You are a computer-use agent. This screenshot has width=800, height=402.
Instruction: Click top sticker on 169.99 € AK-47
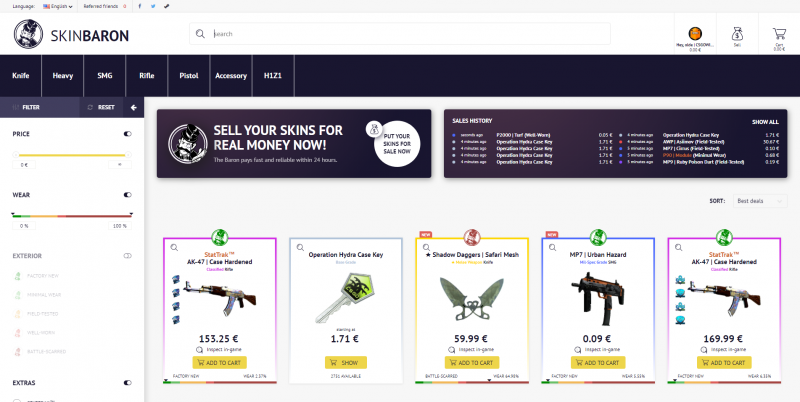click(x=680, y=280)
